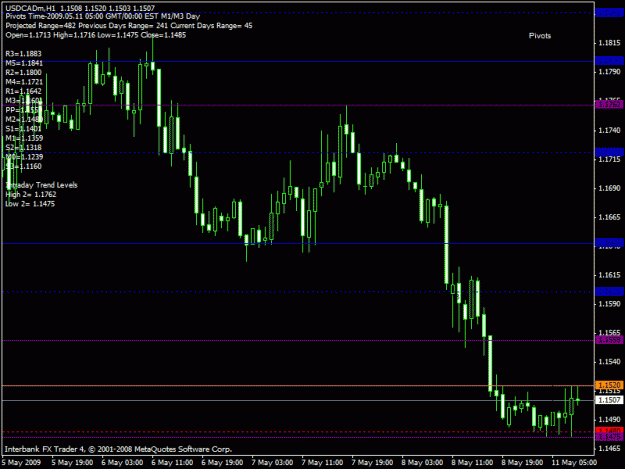Click the 'Low 2= 1.1475' label

click(x=30, y=204)
